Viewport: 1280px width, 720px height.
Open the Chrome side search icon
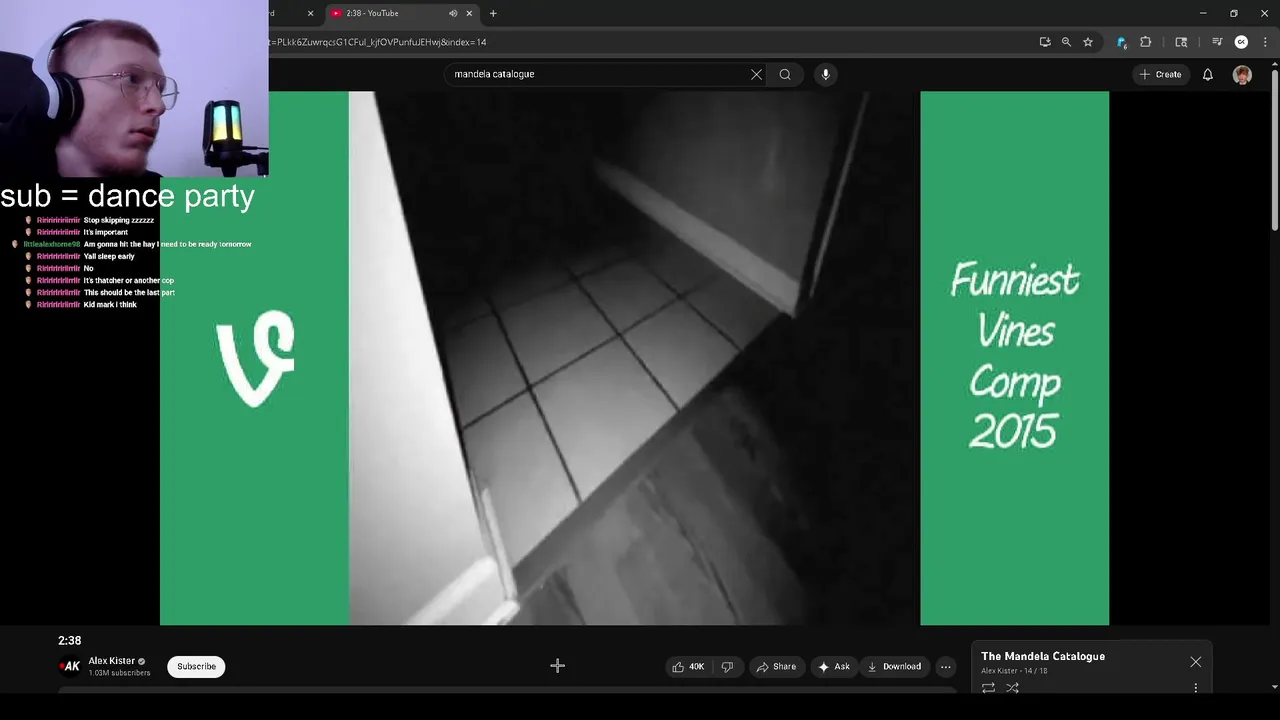click(1181, 42)
